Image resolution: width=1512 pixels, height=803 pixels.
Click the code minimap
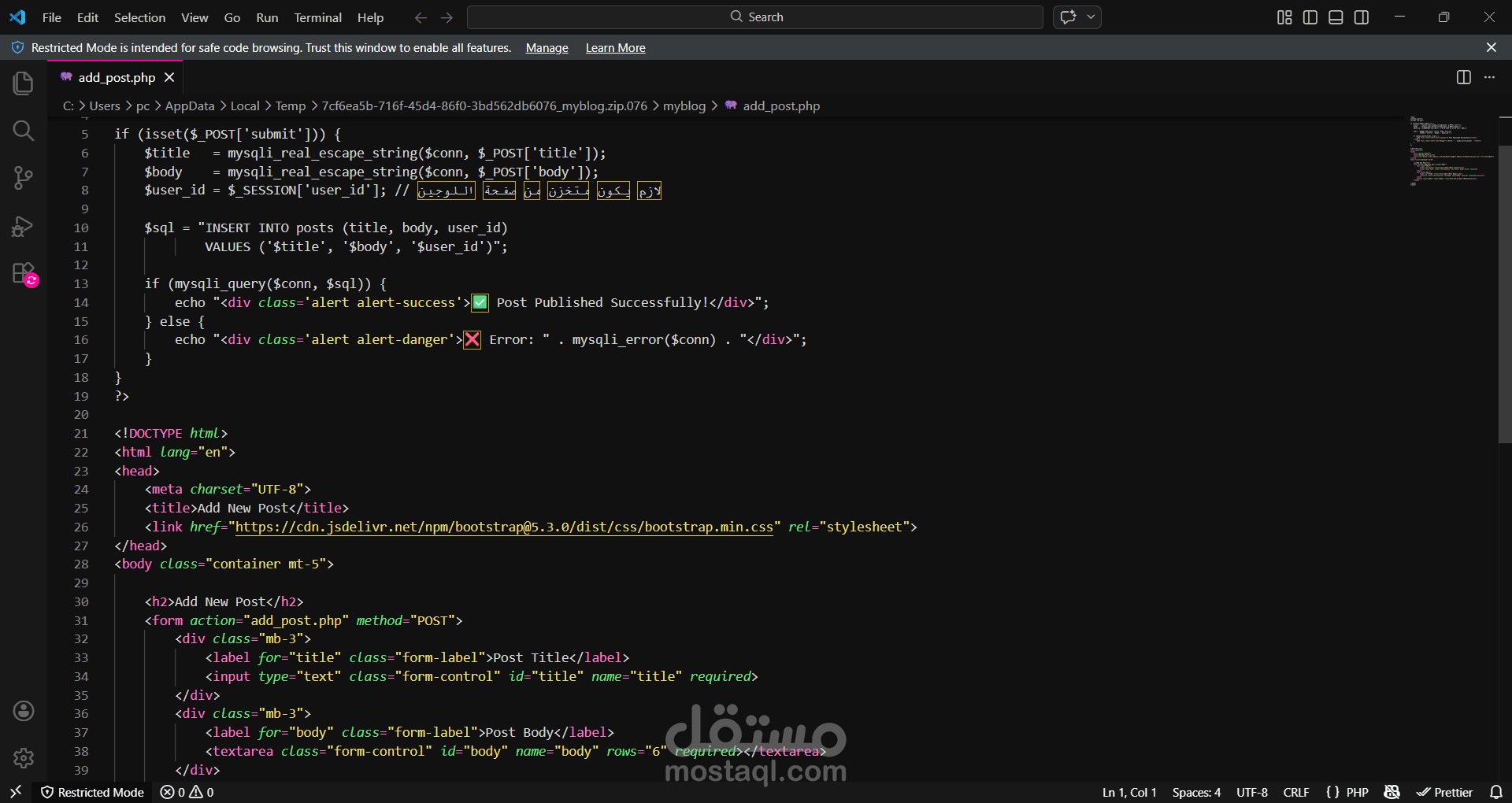click(x=1451, y=150)
